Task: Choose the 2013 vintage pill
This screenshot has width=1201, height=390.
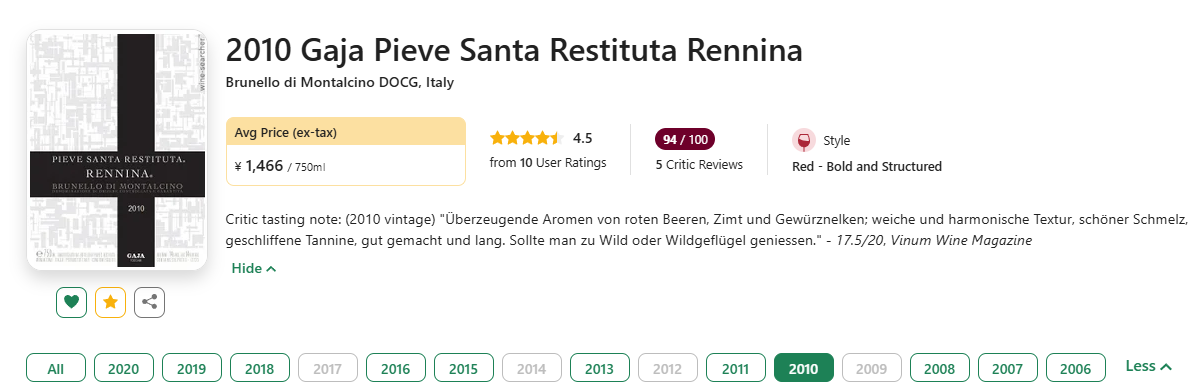Action: tap(600, 369)
